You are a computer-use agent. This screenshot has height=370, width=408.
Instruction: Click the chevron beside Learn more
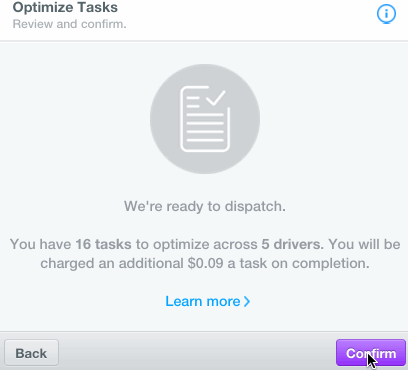247,302
